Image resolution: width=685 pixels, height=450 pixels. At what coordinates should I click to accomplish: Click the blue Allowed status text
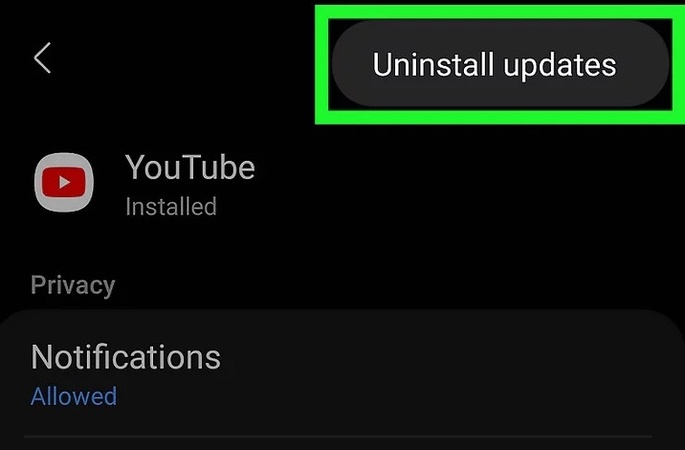73,396
